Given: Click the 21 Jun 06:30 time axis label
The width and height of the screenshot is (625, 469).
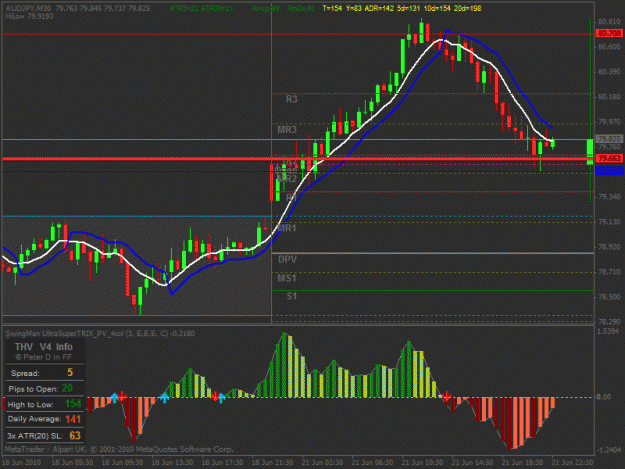Looking at the screenshot, I should (x=372, y=463).
